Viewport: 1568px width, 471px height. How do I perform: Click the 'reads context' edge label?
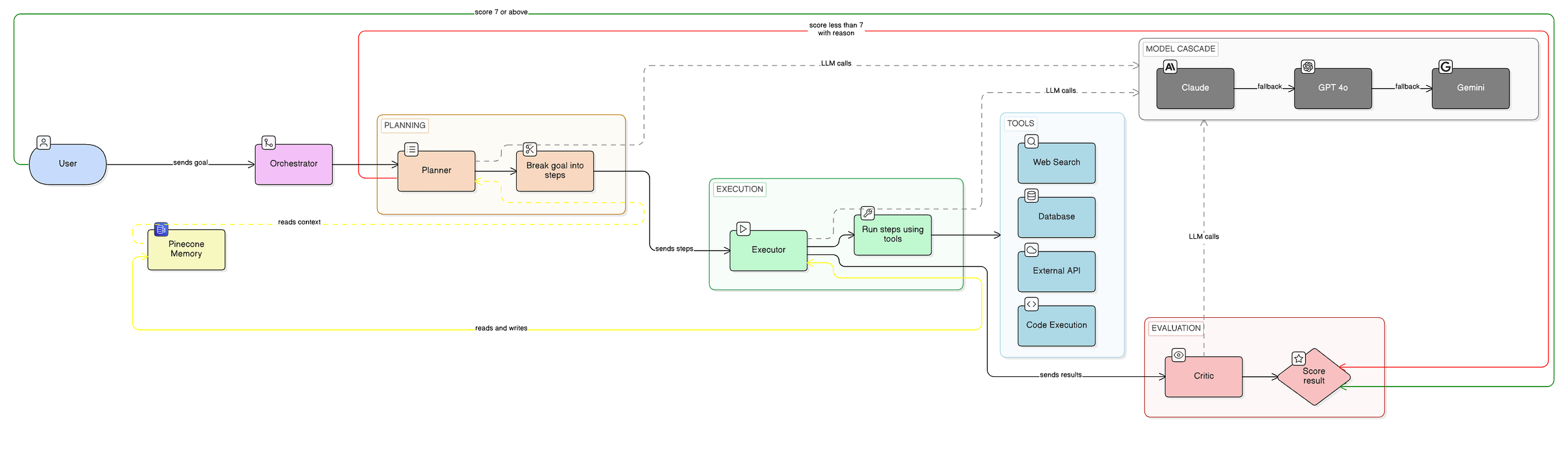pos(300,222)
